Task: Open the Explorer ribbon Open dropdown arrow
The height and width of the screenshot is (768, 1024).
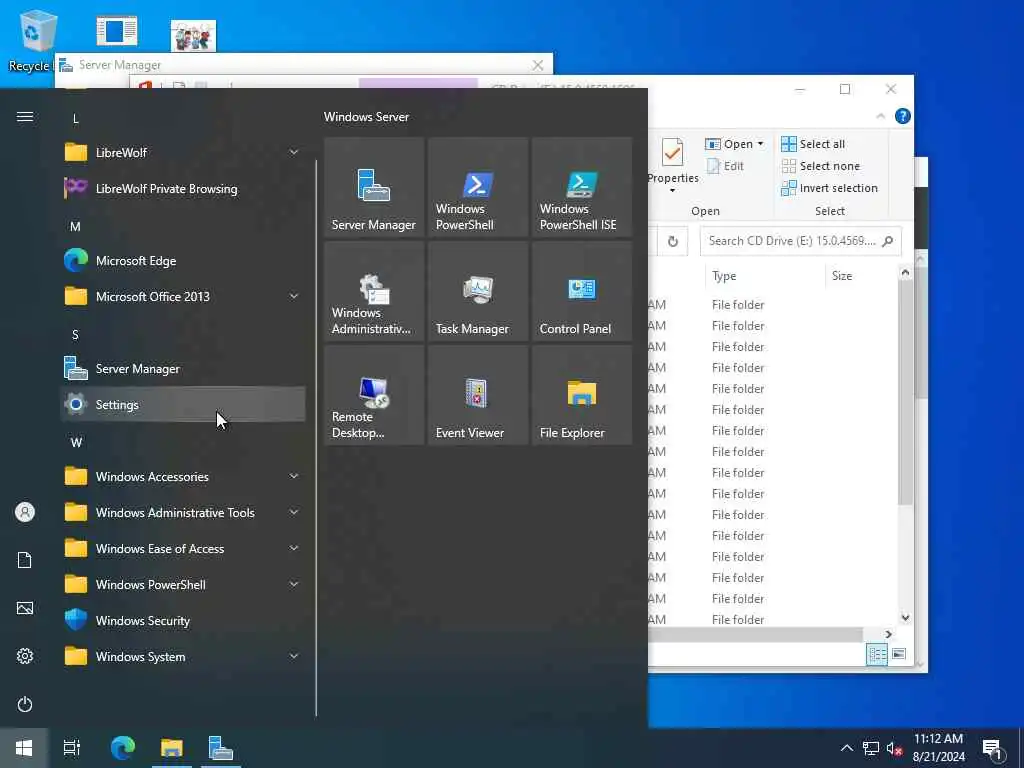Action: [x=760, y=144]
